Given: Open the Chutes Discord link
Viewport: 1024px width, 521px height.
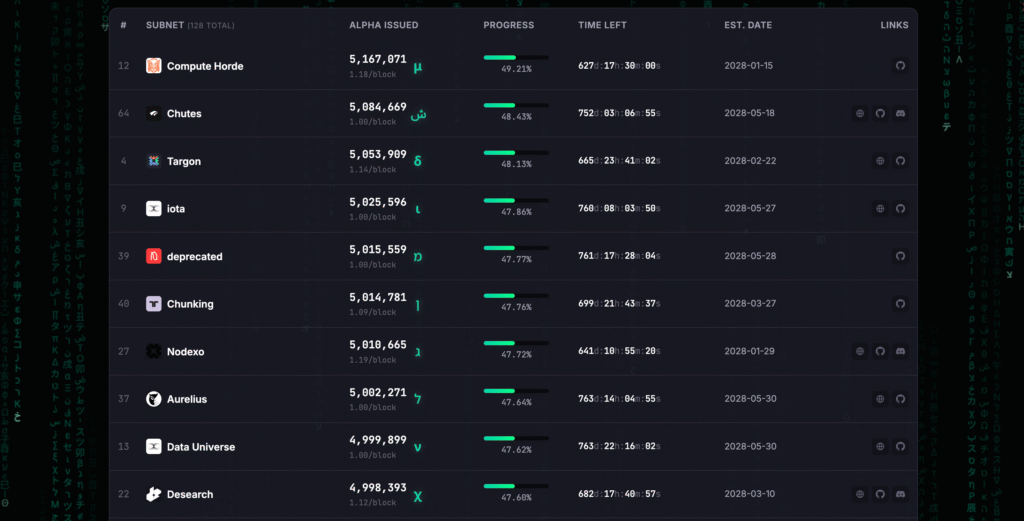Looking at the screenshot, I should [899, 114].
